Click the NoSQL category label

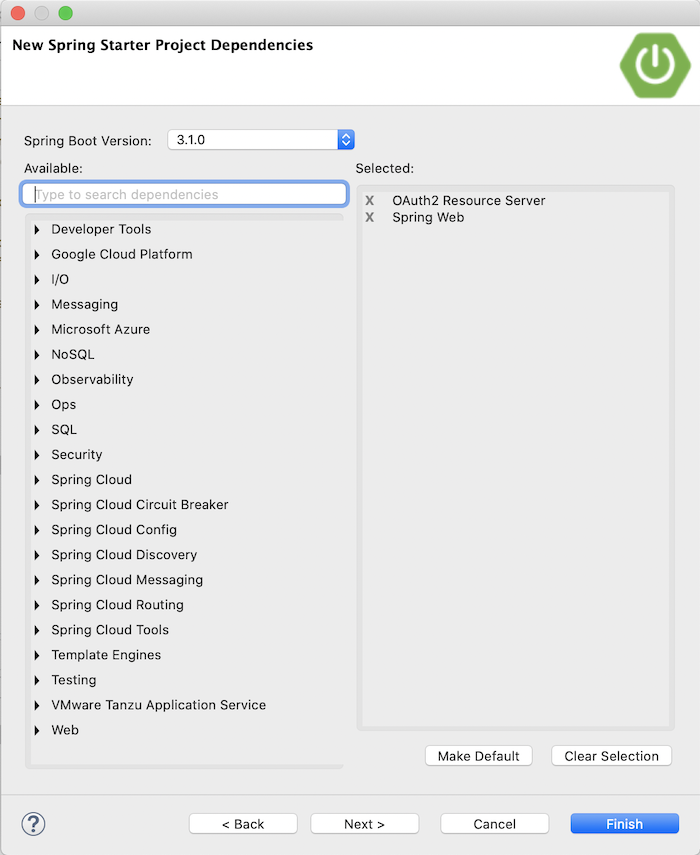(73, 354)
